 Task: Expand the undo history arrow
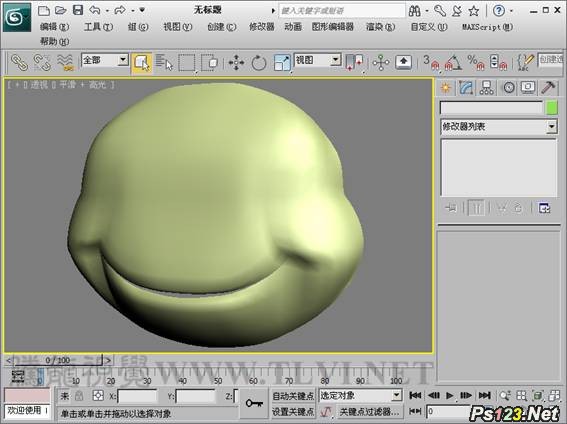(107, 11)
